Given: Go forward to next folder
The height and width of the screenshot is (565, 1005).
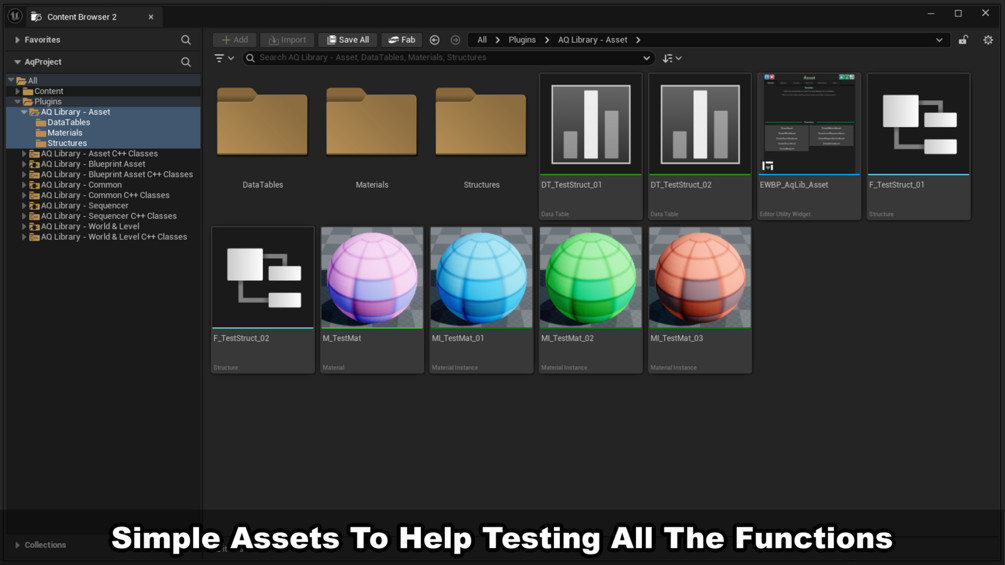Looking at the screenshot, I should pos(455,40).
